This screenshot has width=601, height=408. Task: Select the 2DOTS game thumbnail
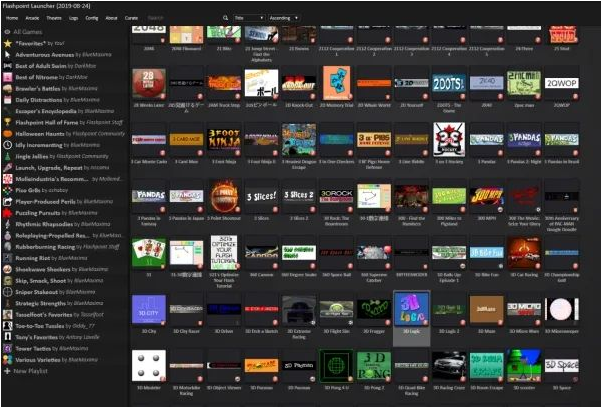[x=449, y=84]
